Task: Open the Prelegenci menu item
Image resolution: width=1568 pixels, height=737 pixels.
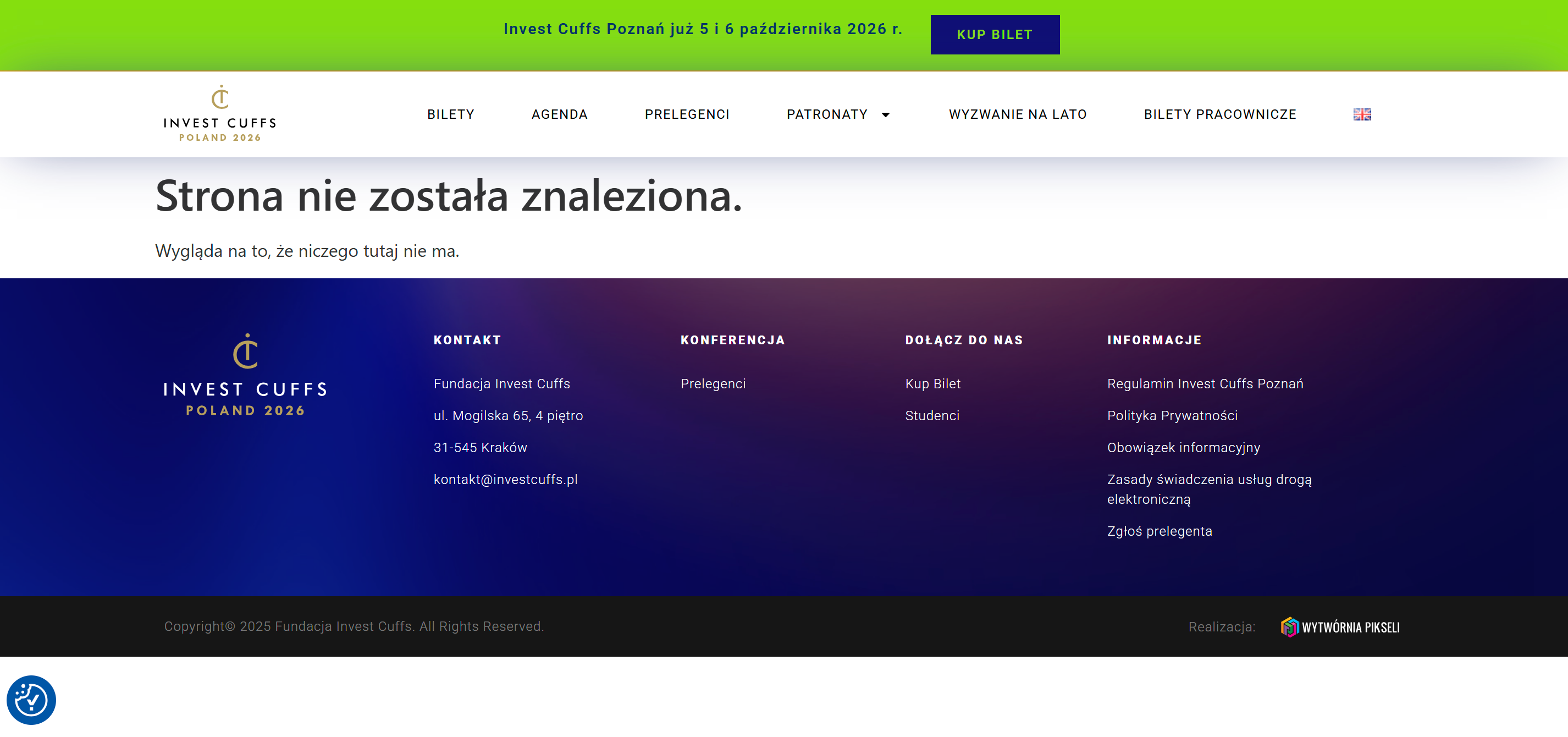Action: click(x=687, y=114)
